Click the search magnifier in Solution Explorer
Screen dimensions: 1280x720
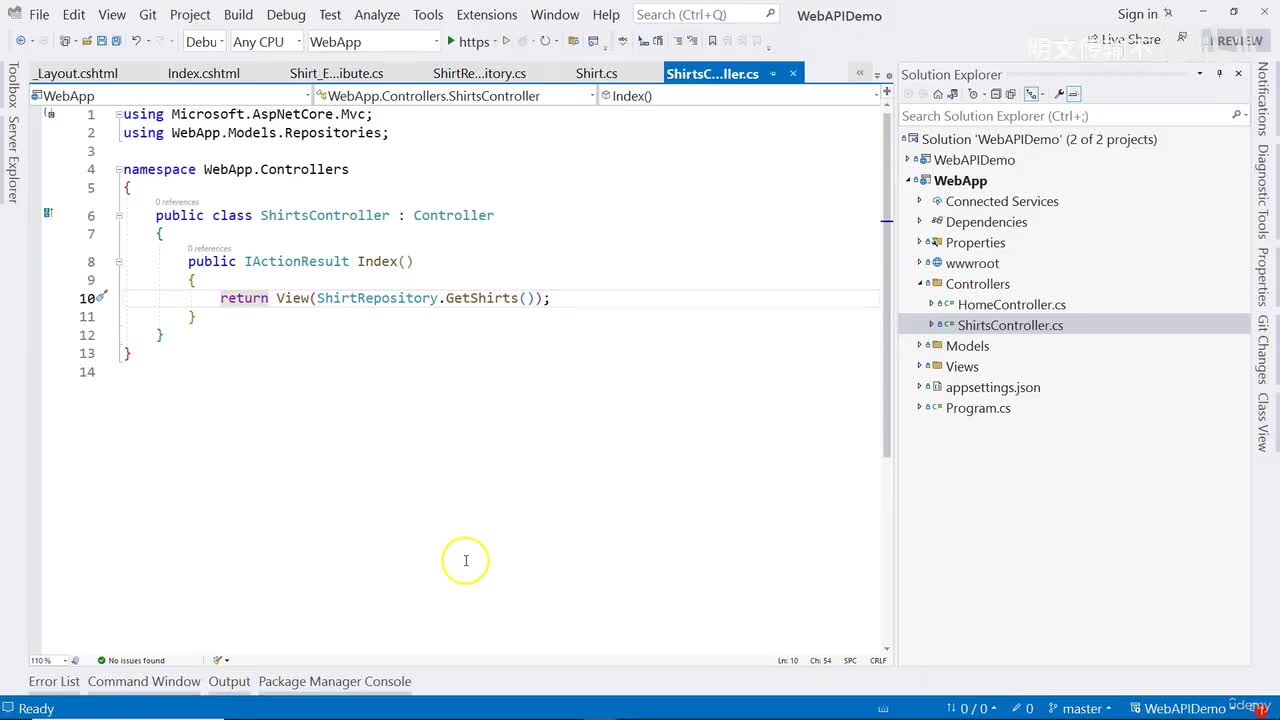coord(1236,116)
